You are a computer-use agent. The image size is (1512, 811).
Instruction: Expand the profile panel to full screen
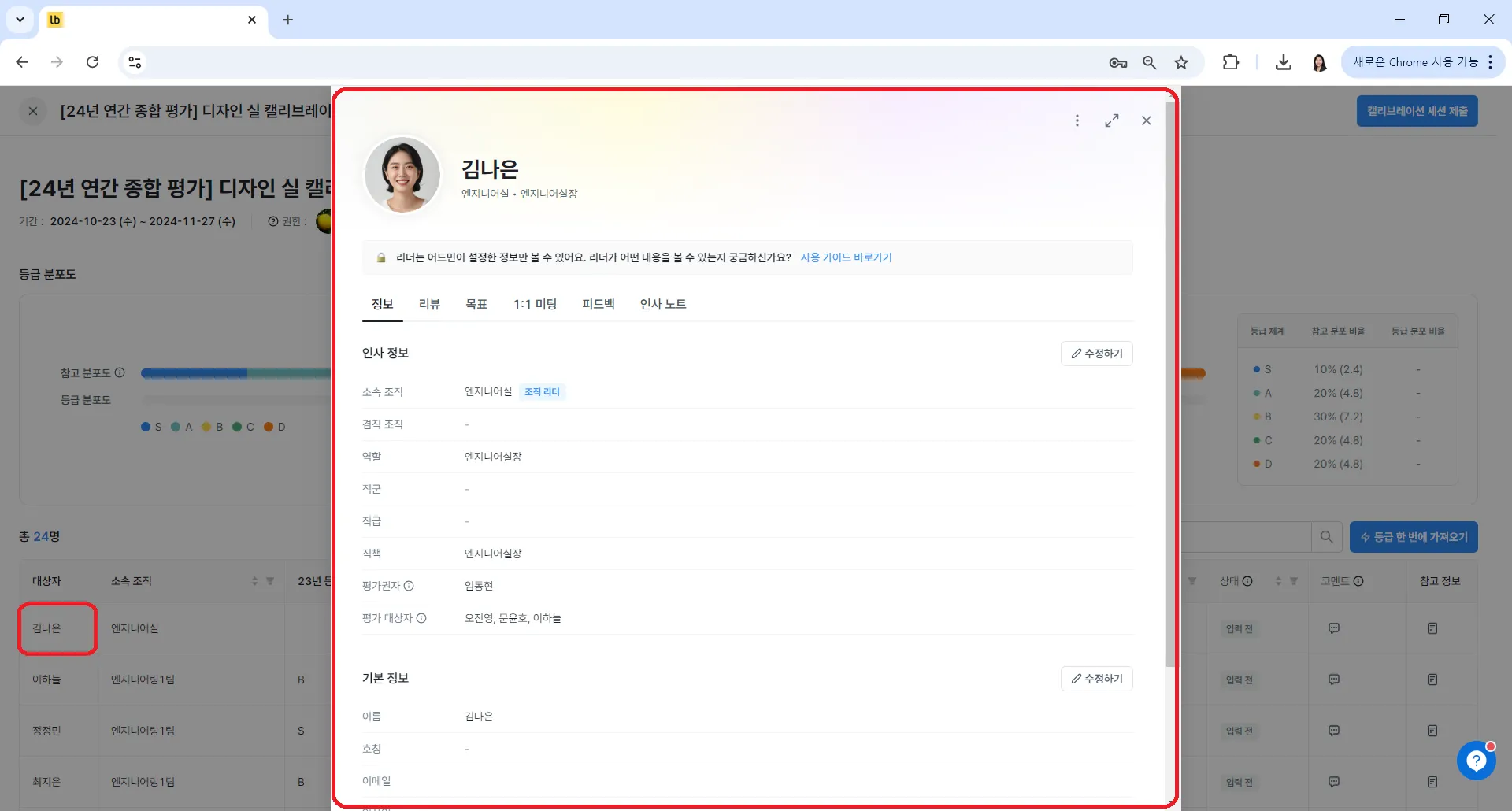[x=1112, y=120]
